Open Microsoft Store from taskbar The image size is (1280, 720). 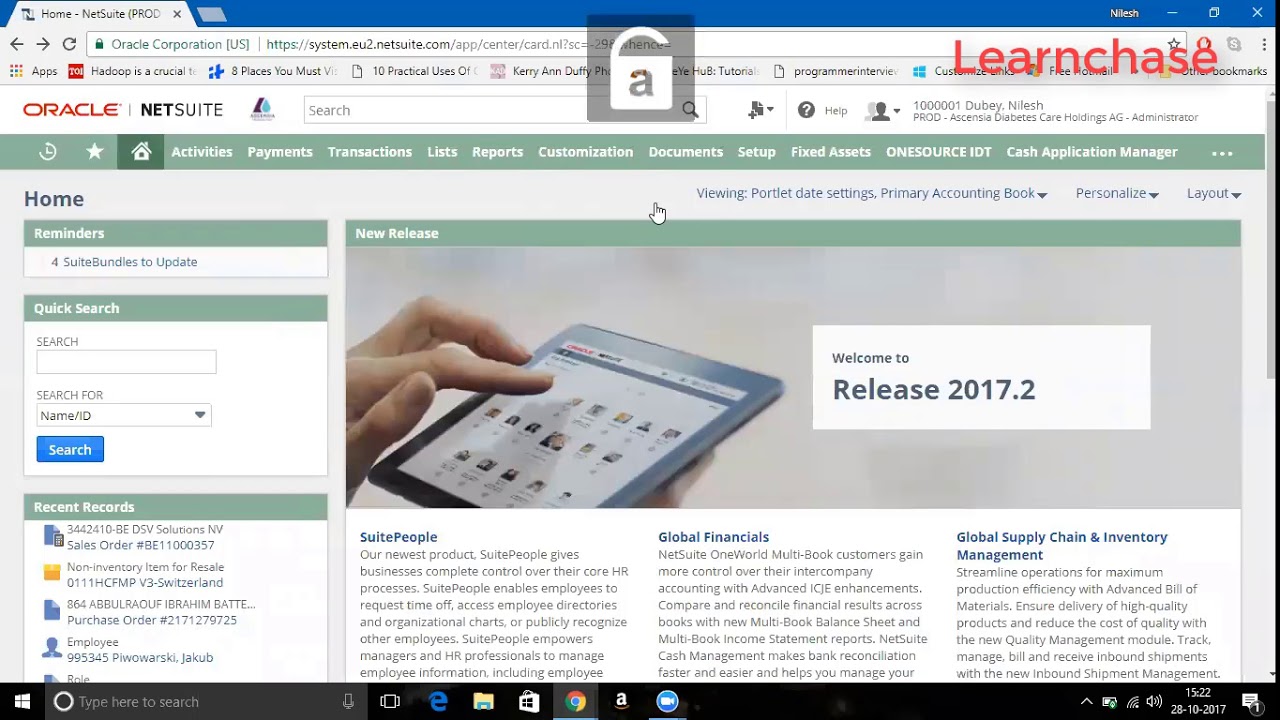click(529, 702)
